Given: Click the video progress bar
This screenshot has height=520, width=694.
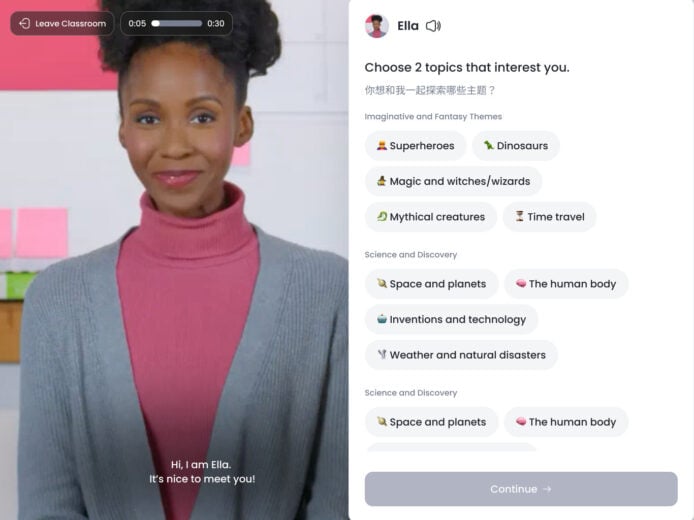Looking at the screenshot, I should (x=177, y=23).
